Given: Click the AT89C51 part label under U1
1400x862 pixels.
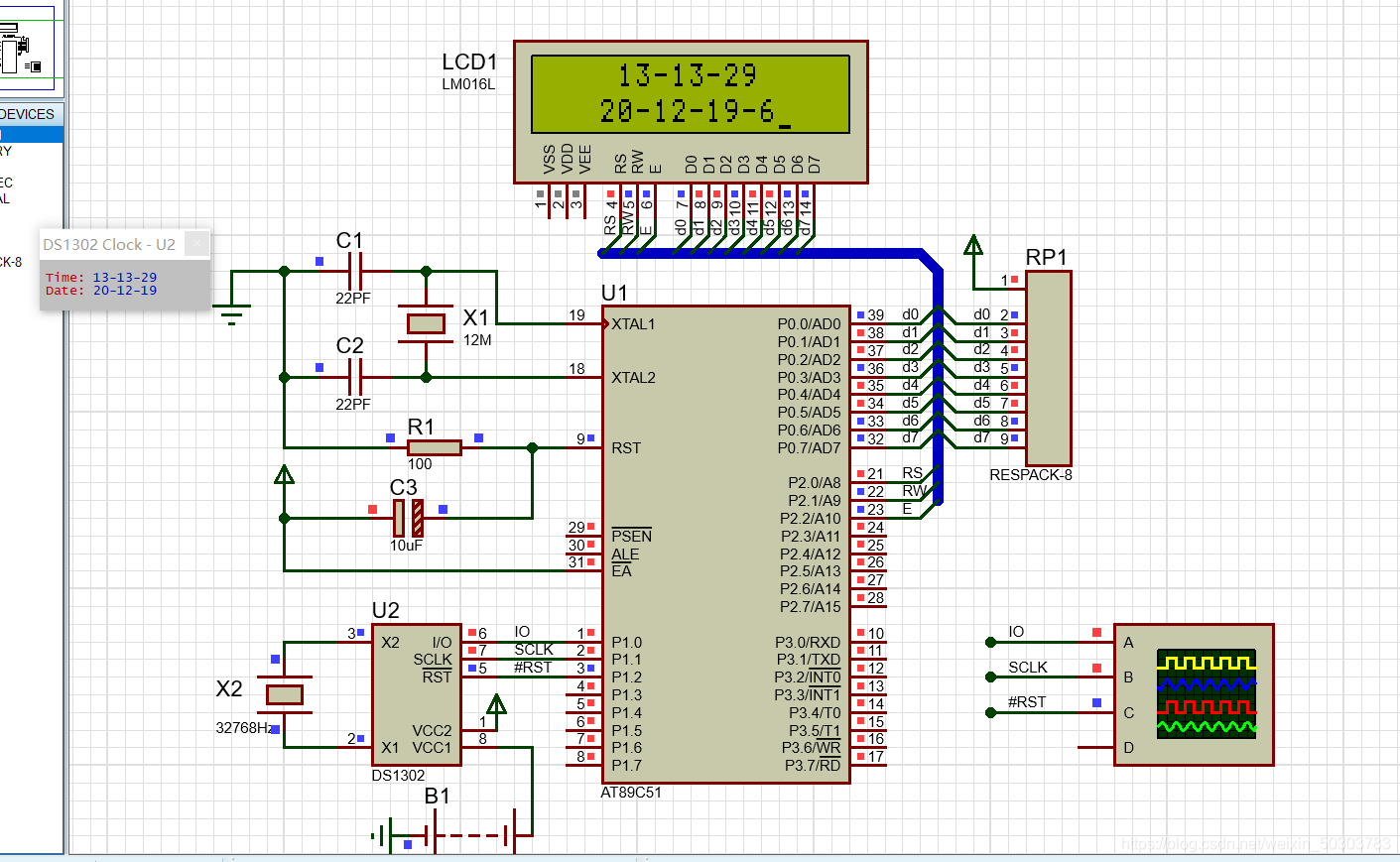Looking at the screenshot, I should tap(631, 793).
